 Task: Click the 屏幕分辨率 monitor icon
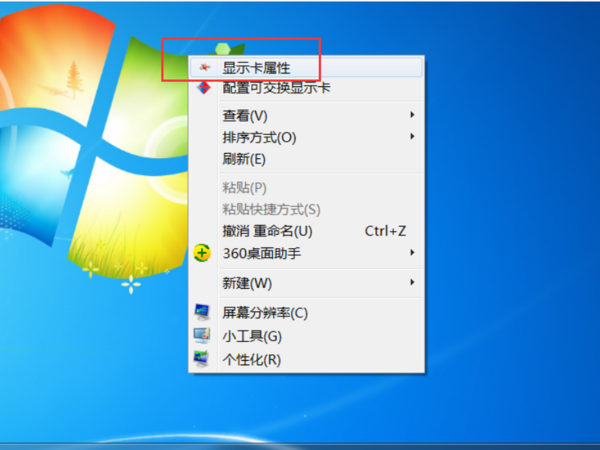(202, 312)
